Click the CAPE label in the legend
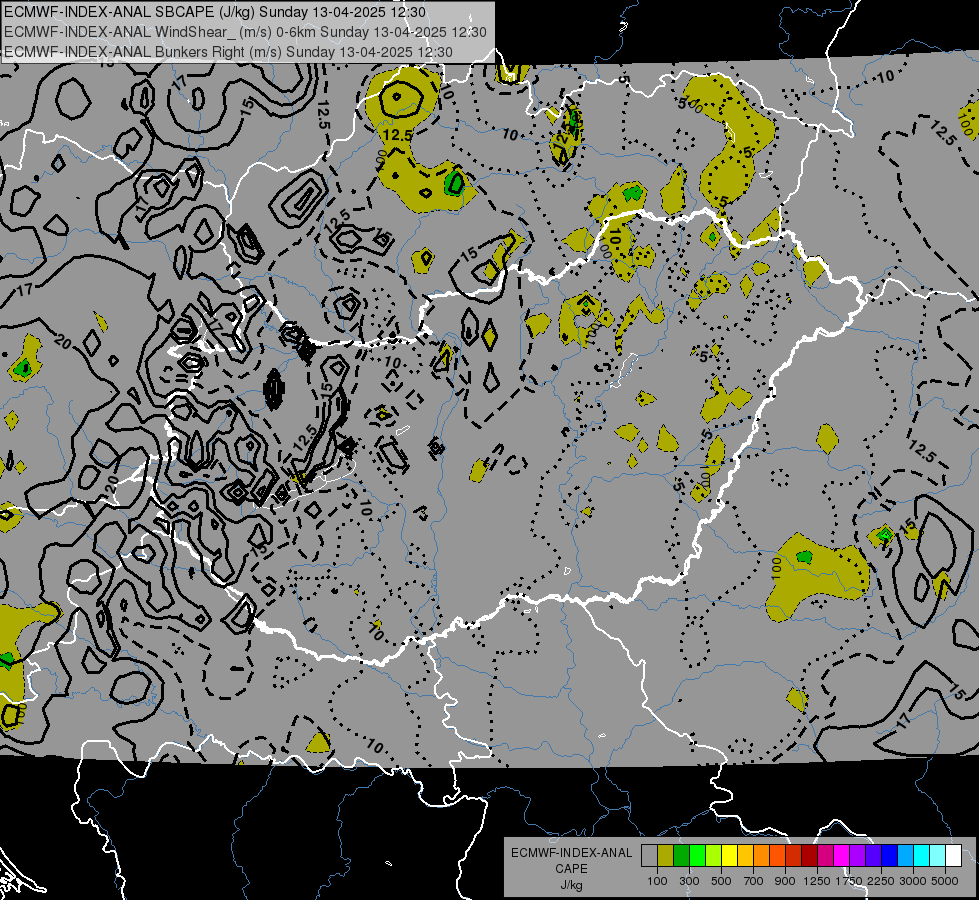This screenshot has width=979, height=900. [572, 868]
